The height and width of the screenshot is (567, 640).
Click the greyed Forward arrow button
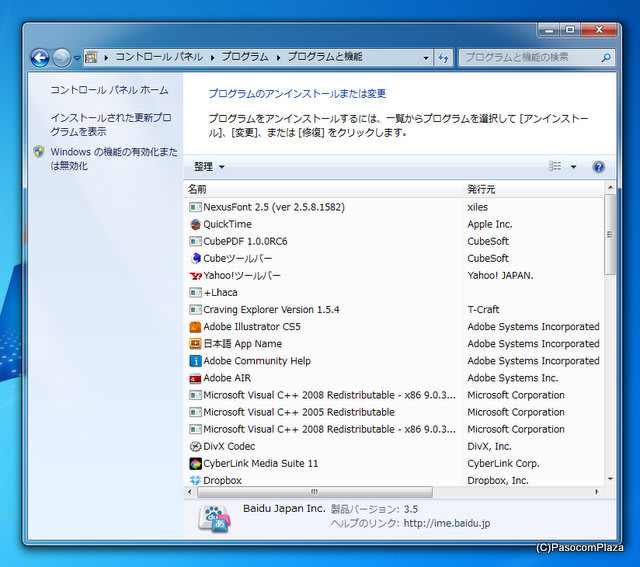(62, 58)
